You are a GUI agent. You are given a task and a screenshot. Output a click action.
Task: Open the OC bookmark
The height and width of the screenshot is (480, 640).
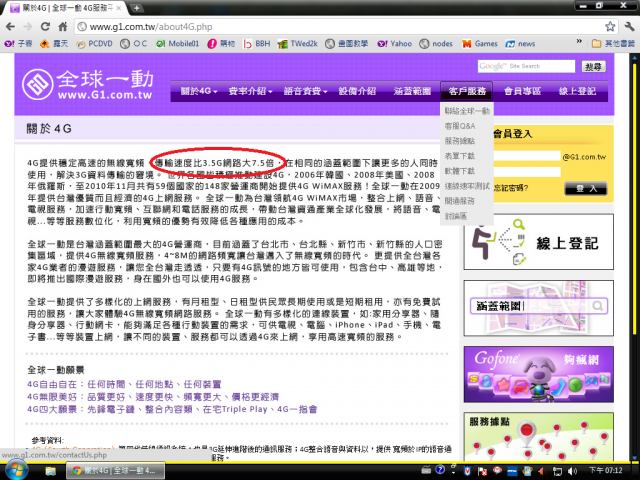[134, 44]
